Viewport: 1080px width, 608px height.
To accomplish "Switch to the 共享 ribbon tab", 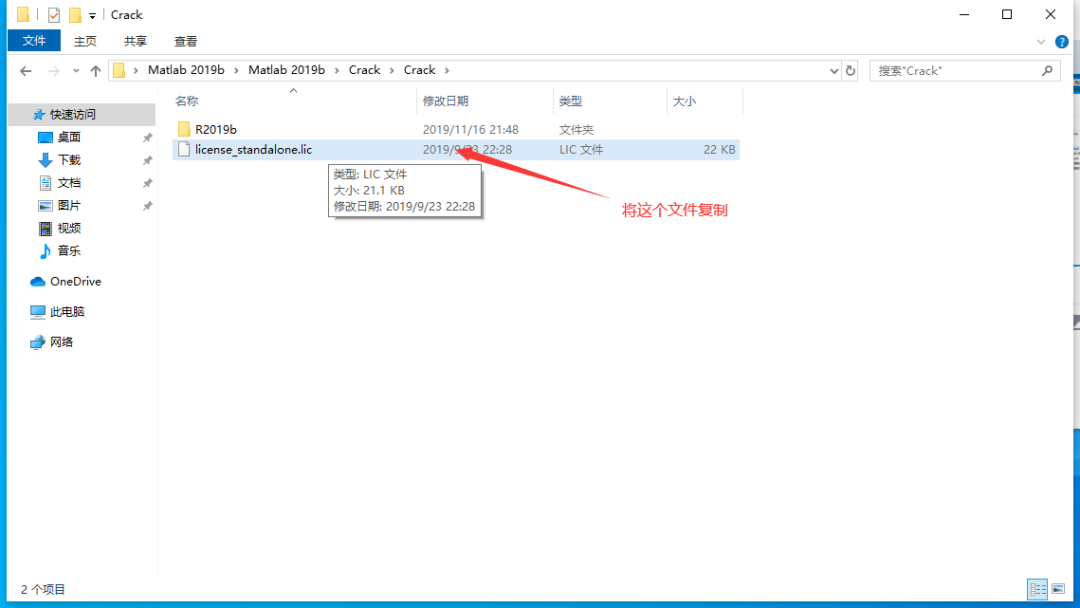I will tap(135, 41).
